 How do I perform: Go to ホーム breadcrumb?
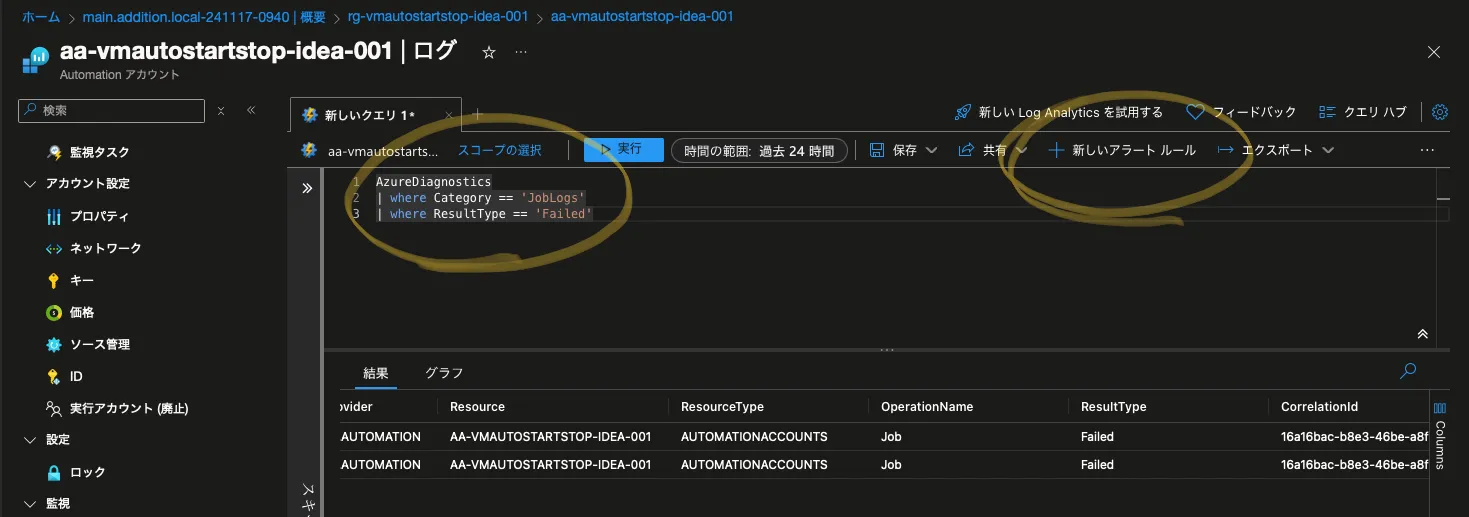click(x=40, y=17)
